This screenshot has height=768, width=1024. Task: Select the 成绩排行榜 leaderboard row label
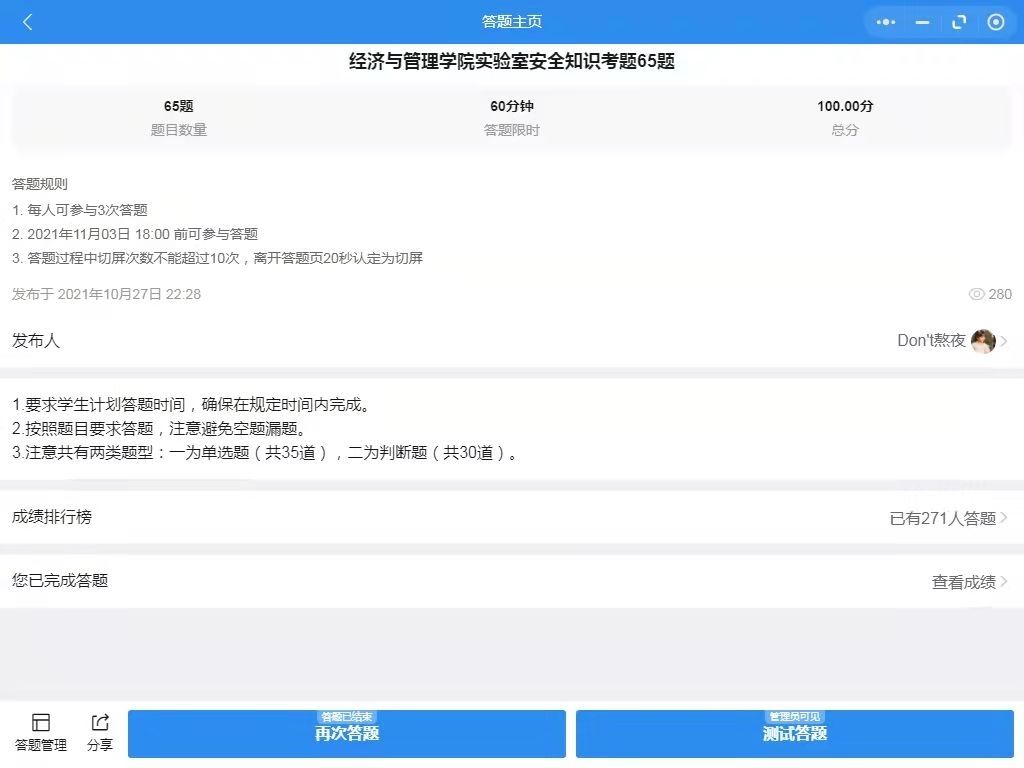click(x=52, y=517)
